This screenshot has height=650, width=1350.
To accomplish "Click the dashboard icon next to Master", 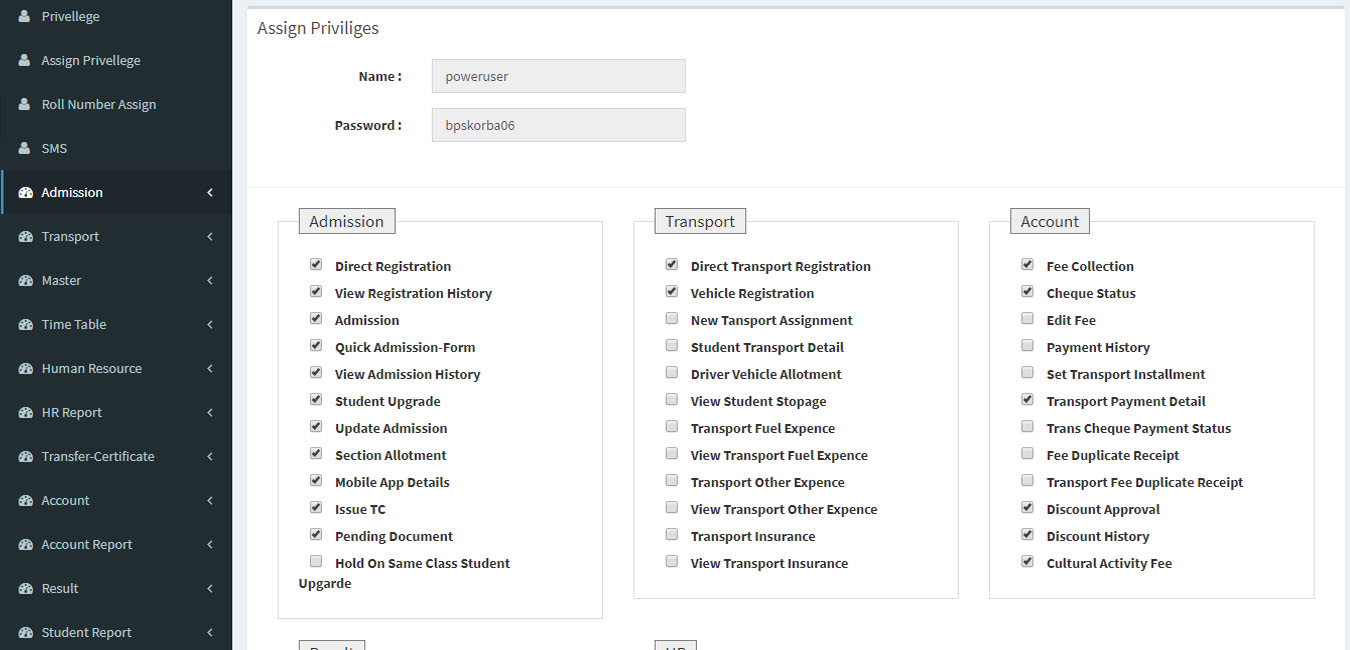I will [26, 281].
